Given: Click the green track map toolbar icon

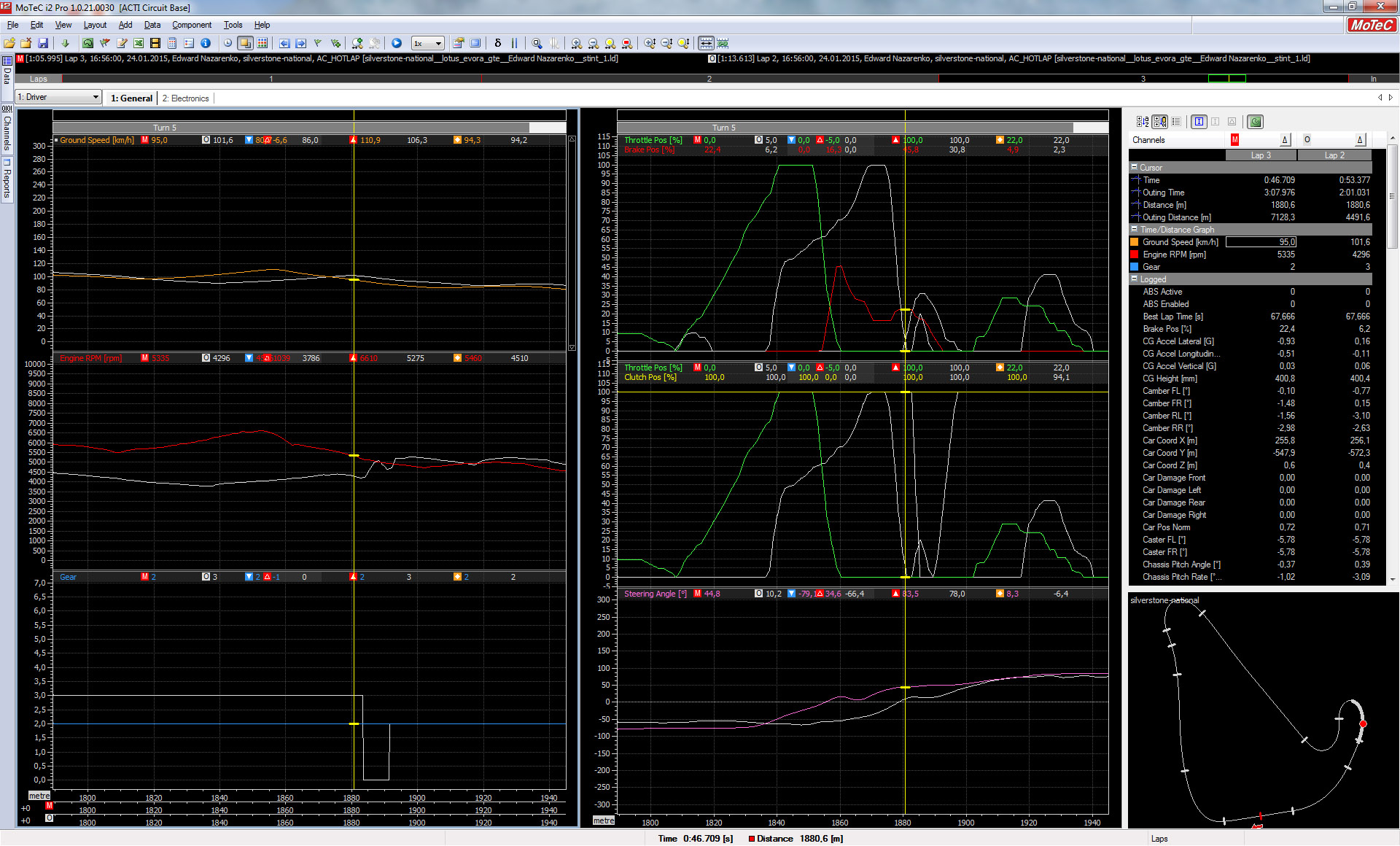Looking at the screenshot, I should click(87, 43).
